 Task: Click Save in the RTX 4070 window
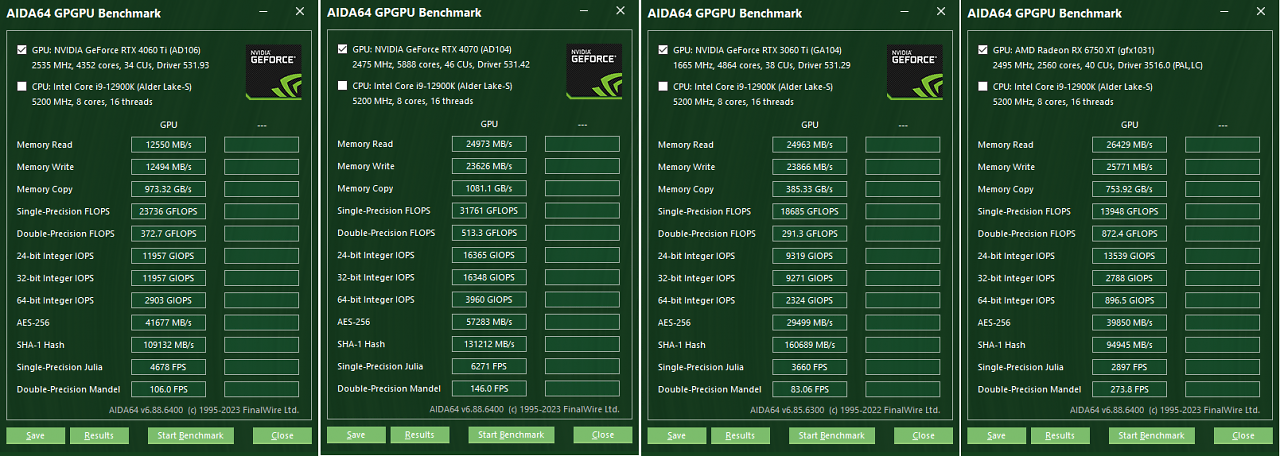tap(356, 435)
